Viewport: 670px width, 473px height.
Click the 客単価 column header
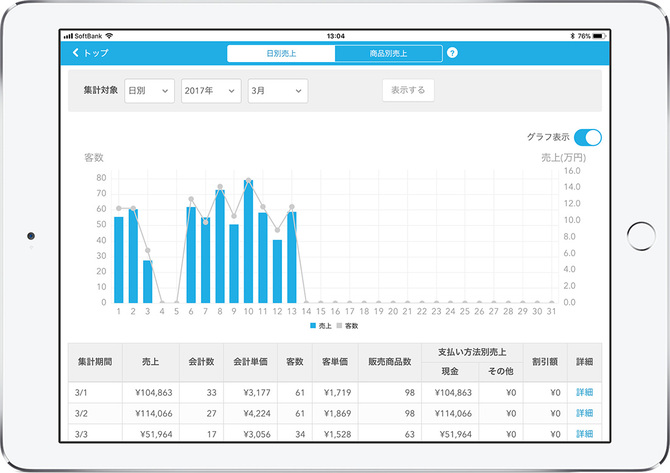pyautogui.click(x=335, y=362)
